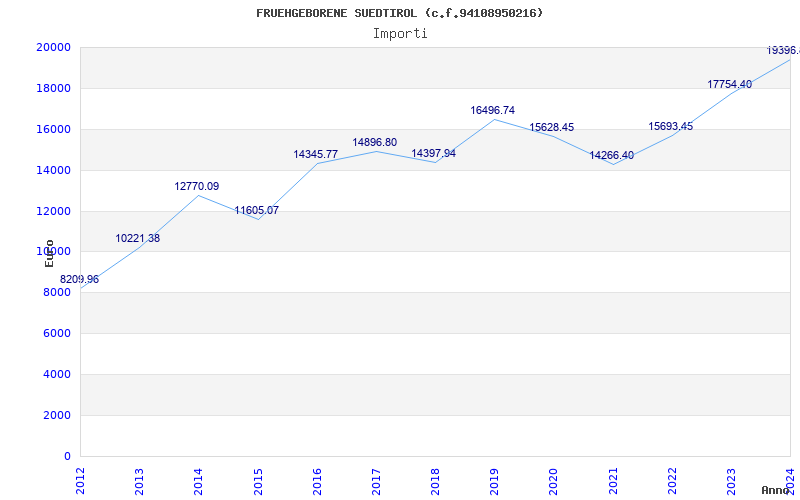This screenshot has height=500, width=800.
Task: Click the 2023 x-axis label
Action: [x=731, y=481]
